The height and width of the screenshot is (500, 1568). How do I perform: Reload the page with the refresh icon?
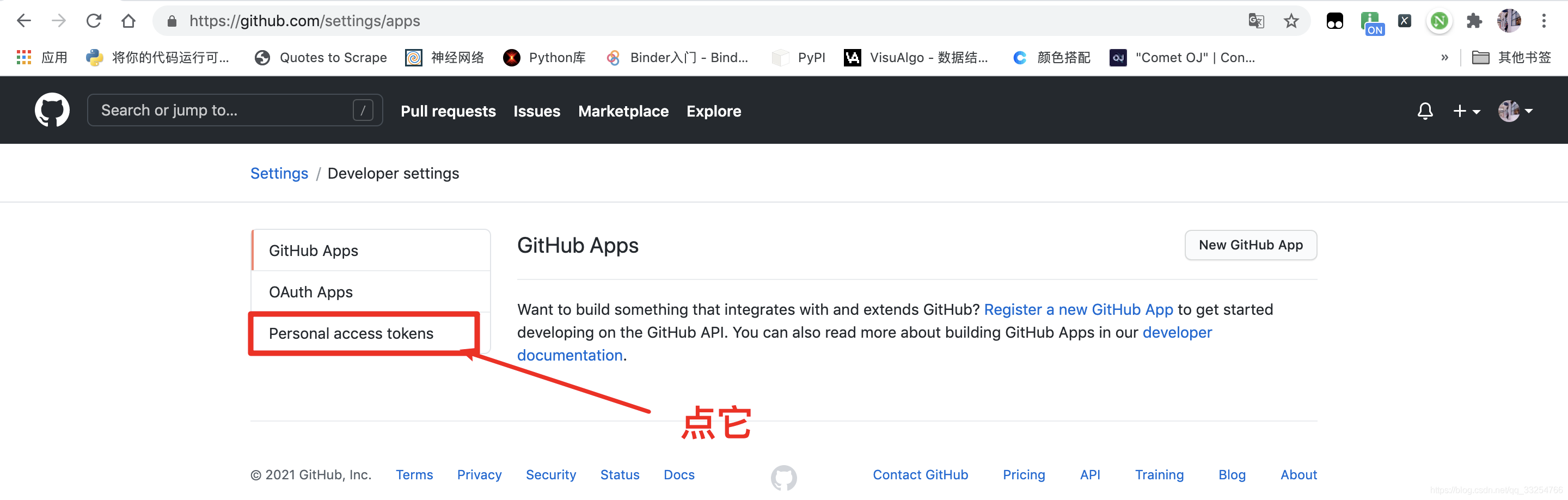click(93, 21)
